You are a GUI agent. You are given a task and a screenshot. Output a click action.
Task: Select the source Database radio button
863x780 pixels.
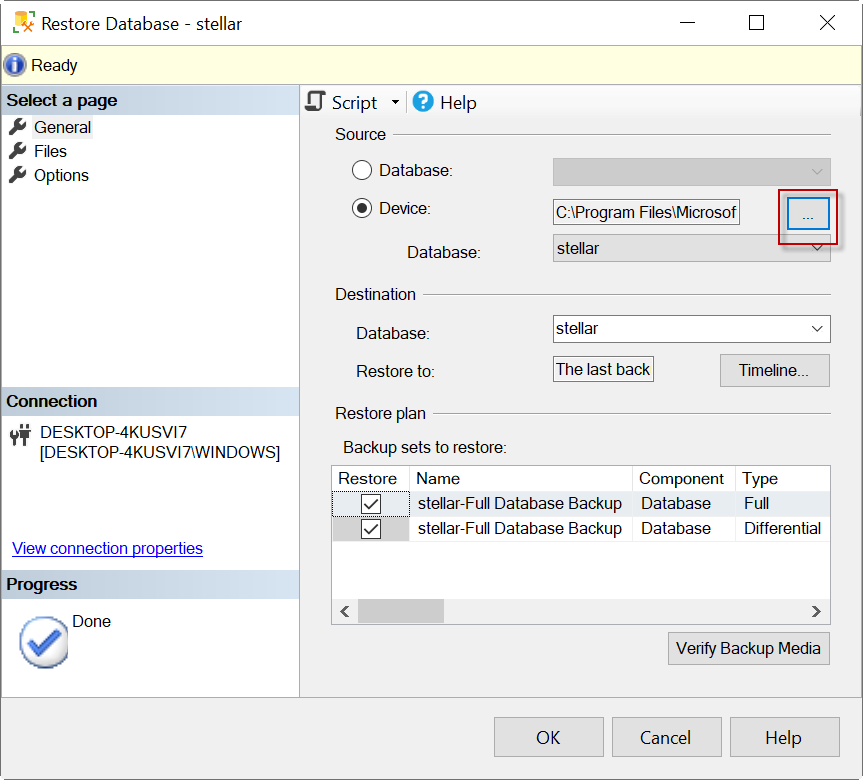362,170
